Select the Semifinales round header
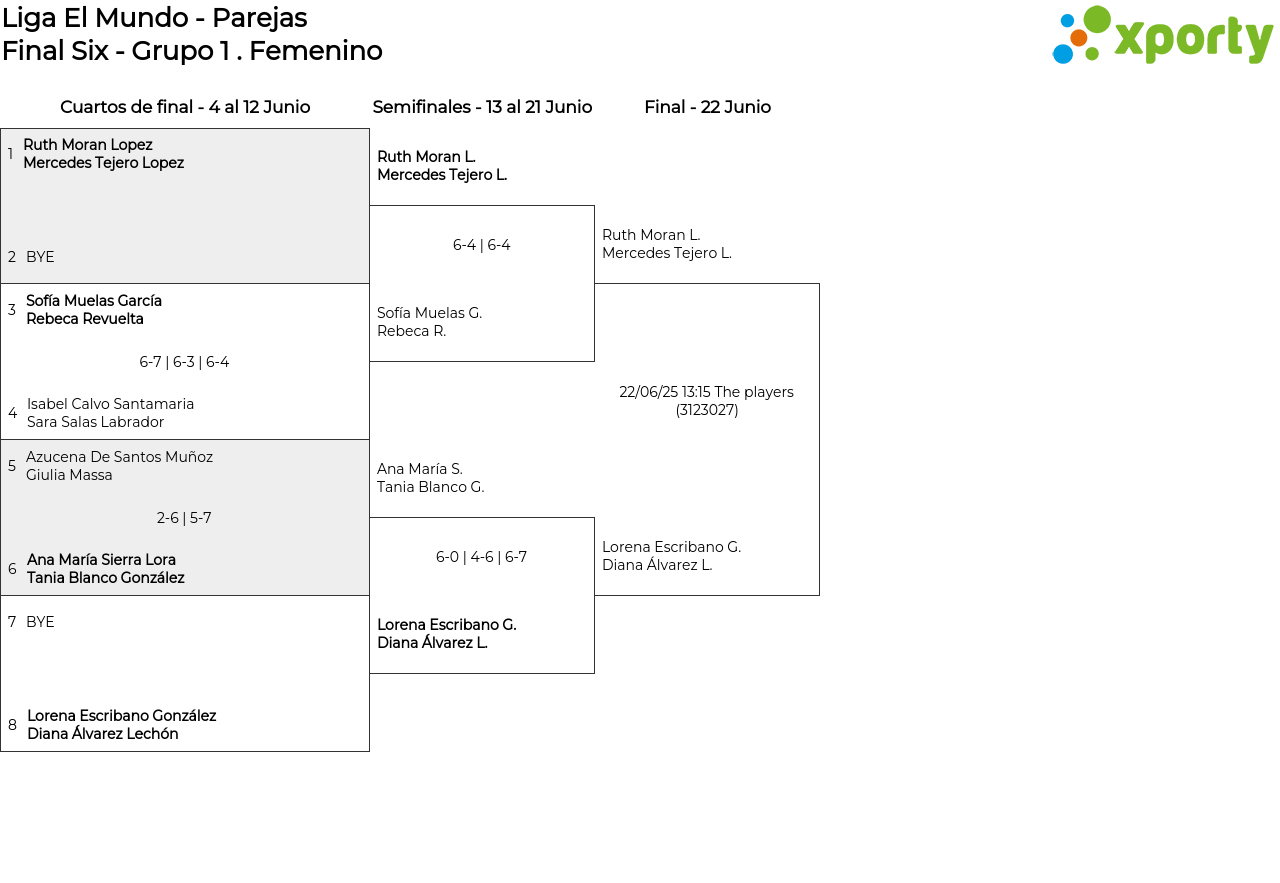 [x=482, y=107]
